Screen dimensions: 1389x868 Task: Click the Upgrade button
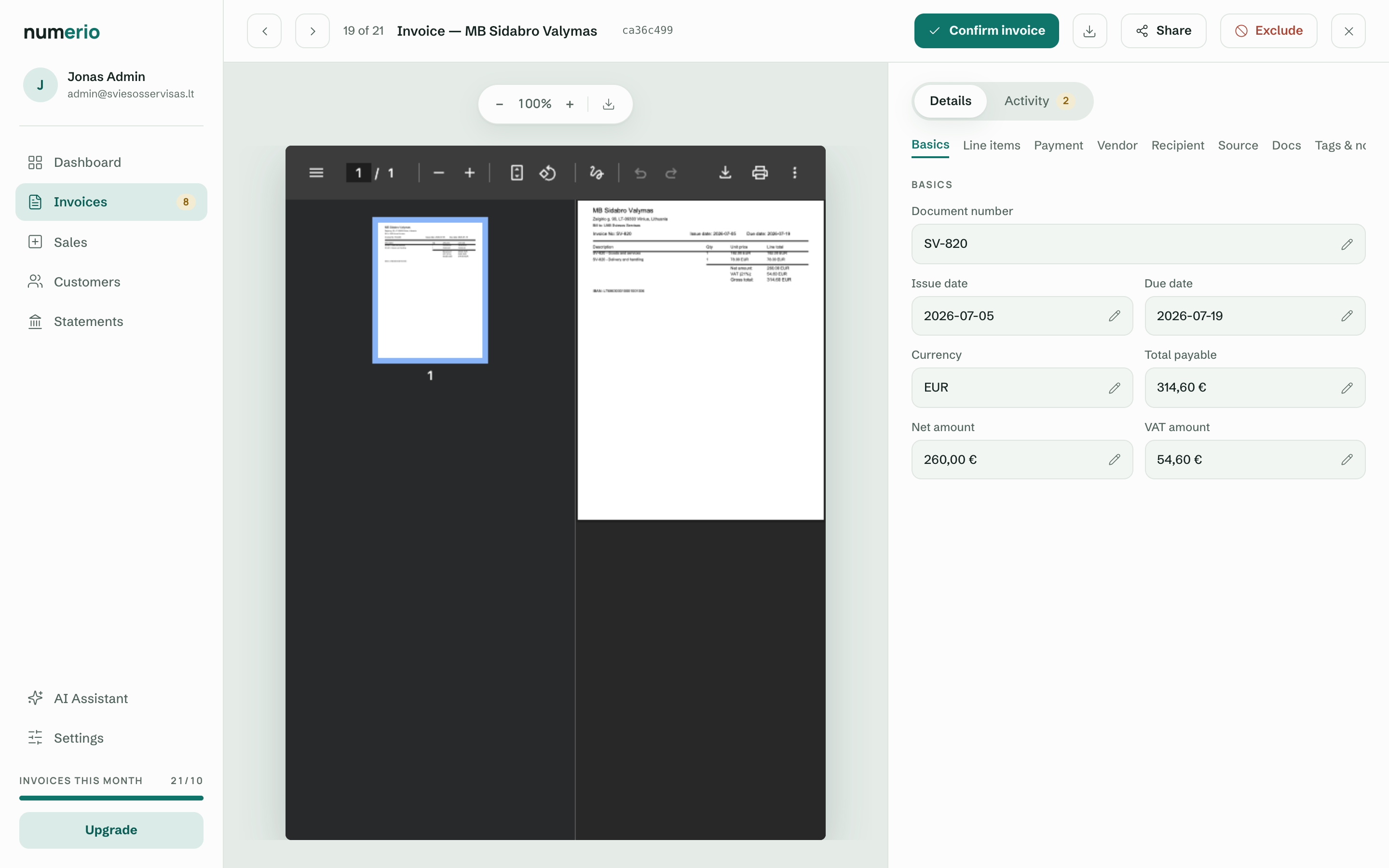[x=111, y=830]
